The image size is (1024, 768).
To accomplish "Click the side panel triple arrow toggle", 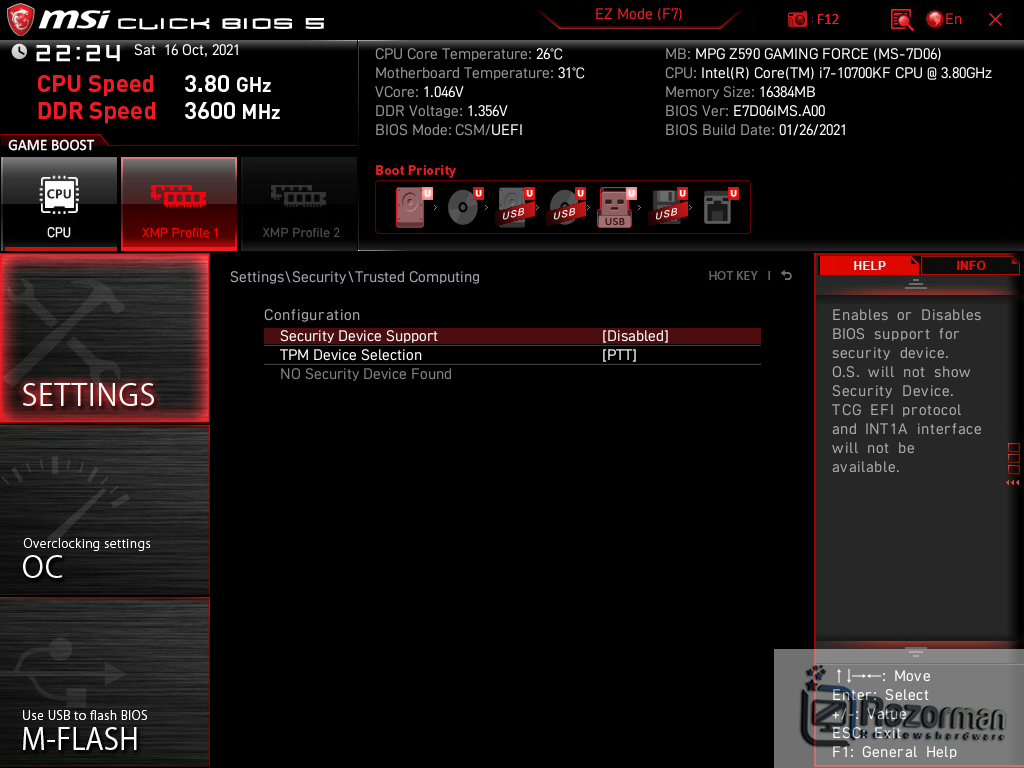I will 1012,483.
